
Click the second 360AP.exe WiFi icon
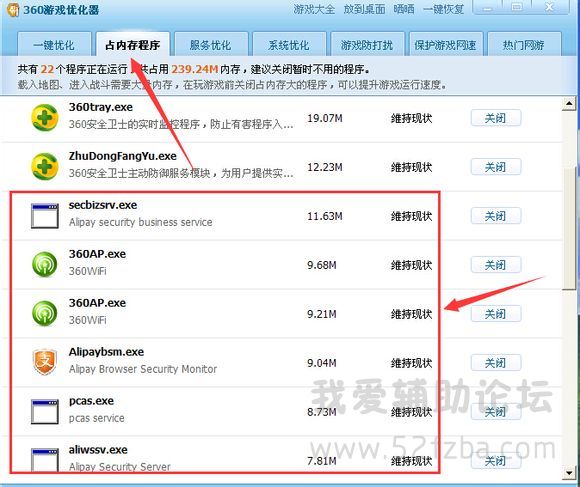point(44,314)
